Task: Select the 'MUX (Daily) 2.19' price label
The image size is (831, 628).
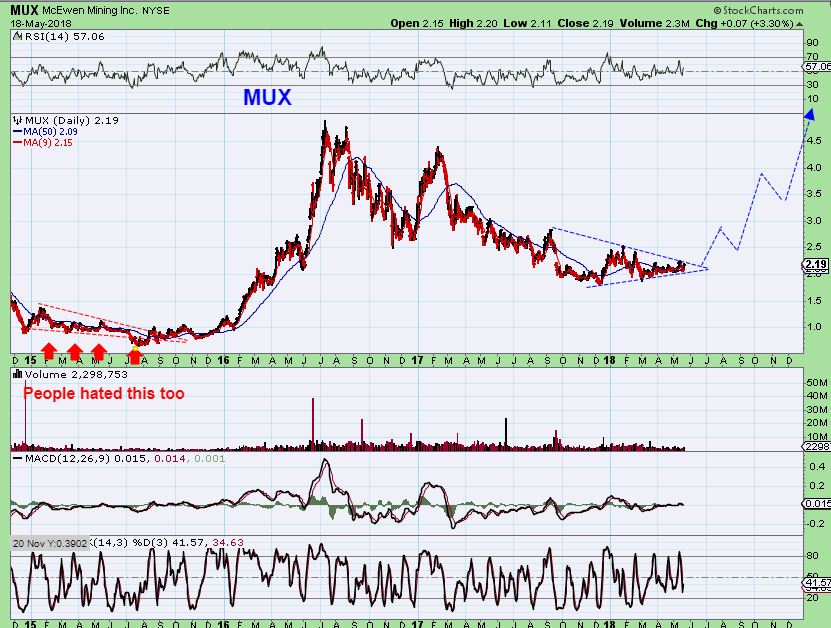Action: point(72,120)
